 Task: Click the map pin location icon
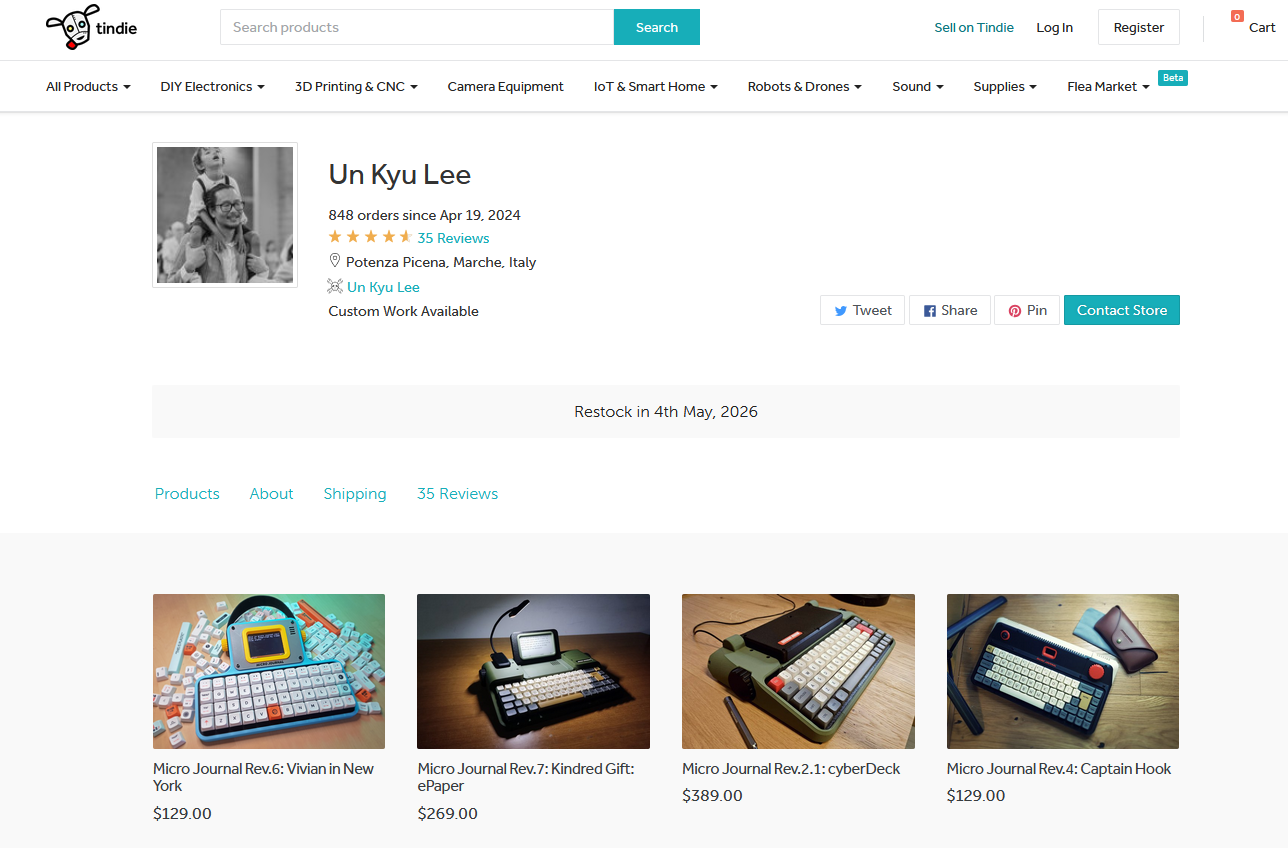point(335,261)
